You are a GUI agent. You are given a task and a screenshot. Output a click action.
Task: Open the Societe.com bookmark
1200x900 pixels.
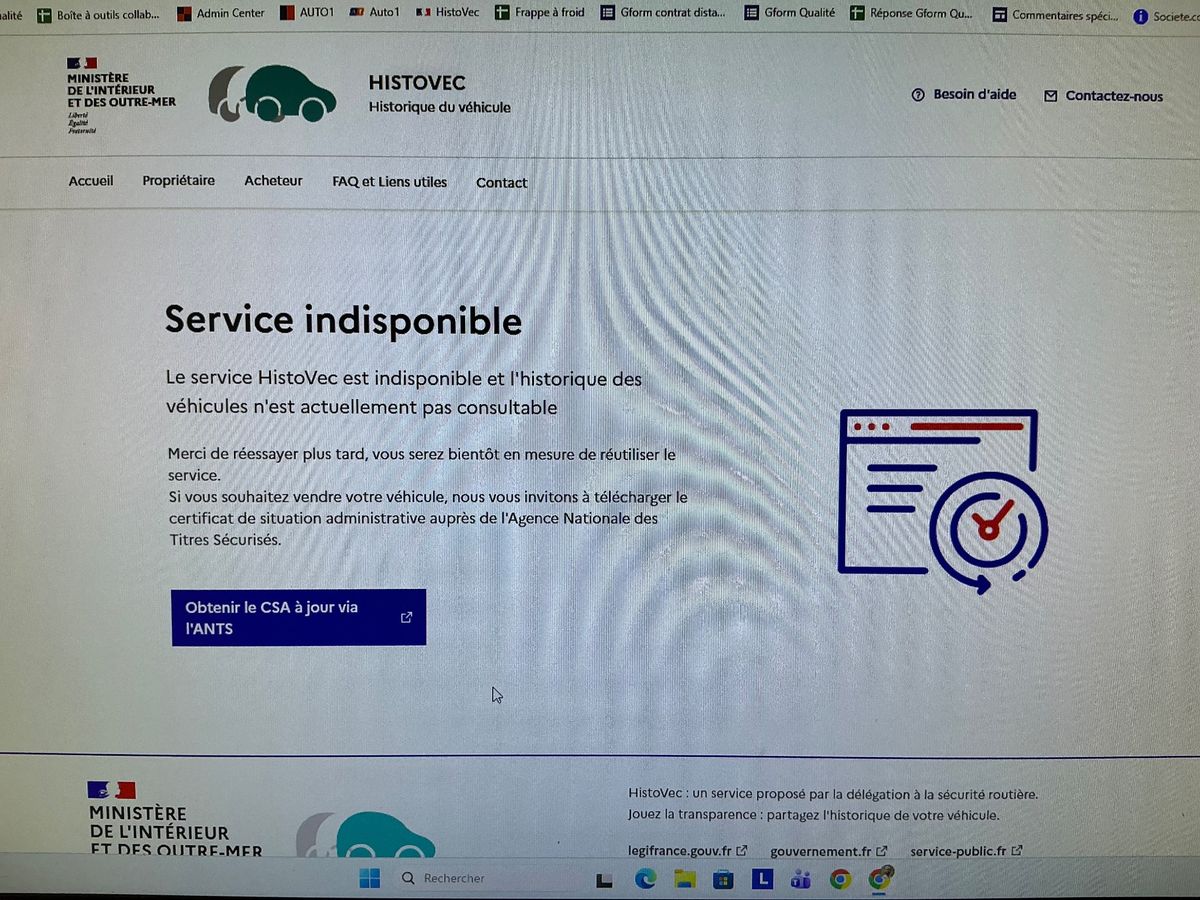(x=1166, y=17)
